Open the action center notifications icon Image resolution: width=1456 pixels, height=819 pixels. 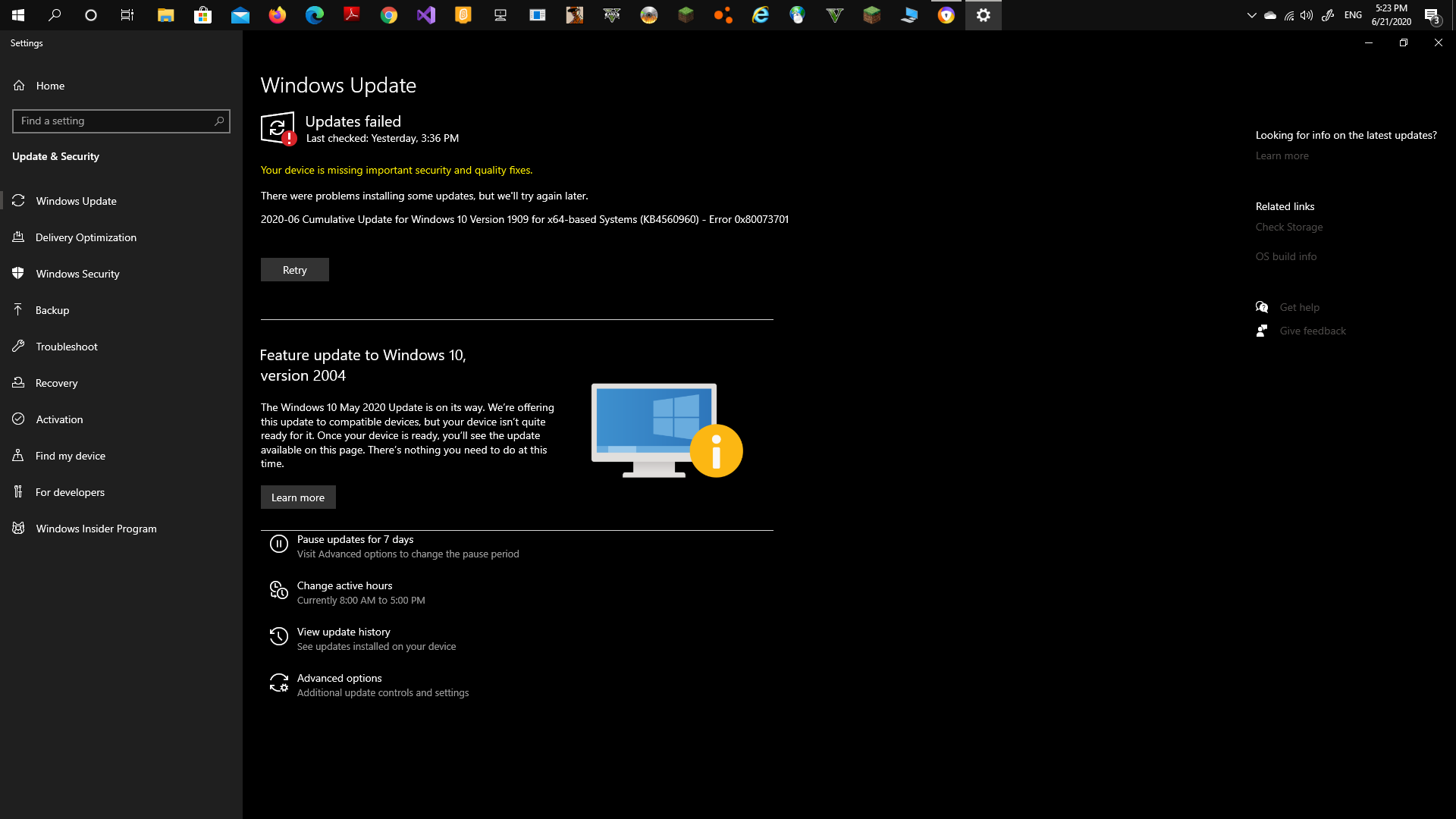(x=1431, y=15)
